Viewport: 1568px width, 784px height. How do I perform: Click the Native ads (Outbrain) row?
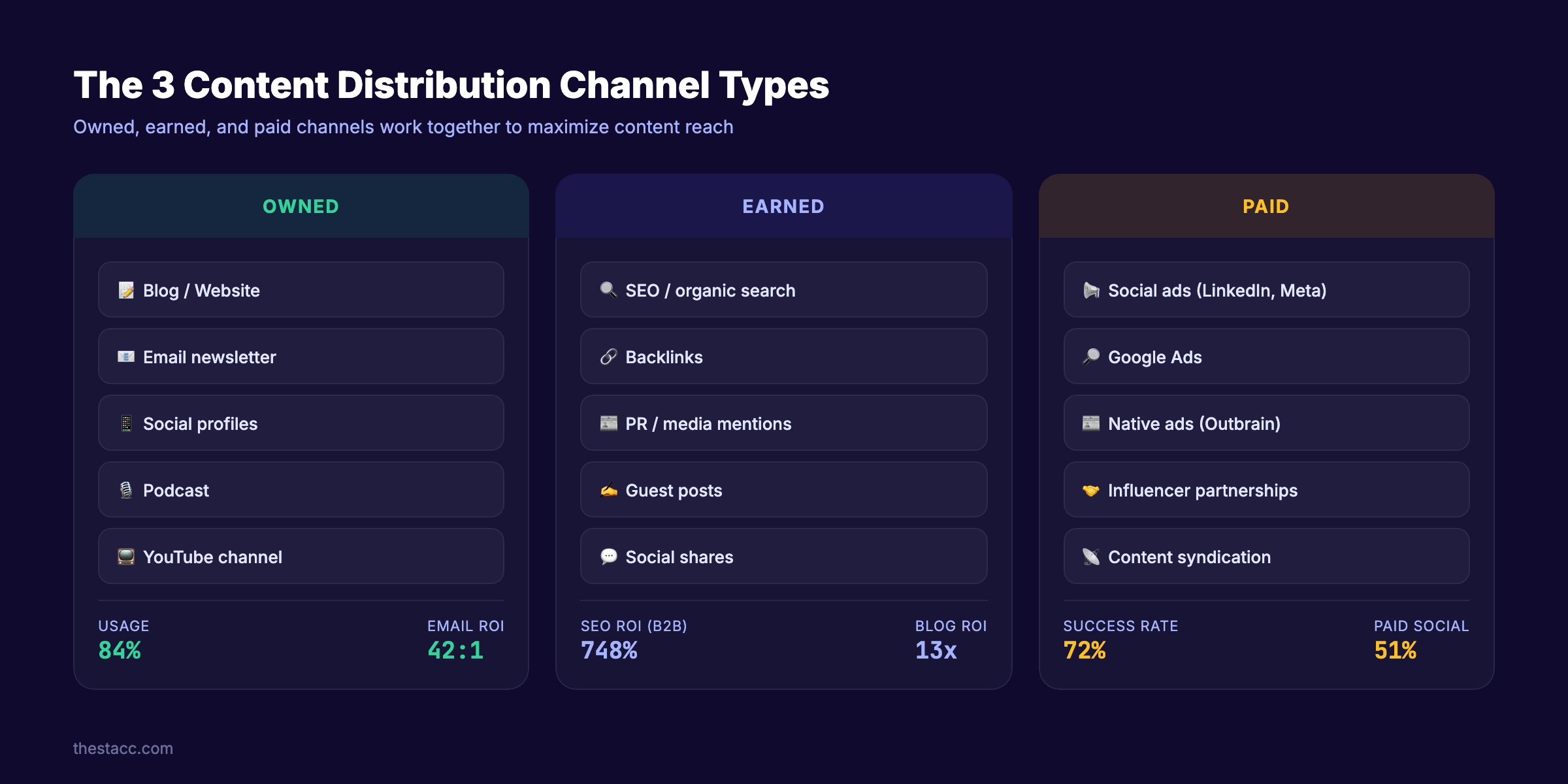[1266, 423]
